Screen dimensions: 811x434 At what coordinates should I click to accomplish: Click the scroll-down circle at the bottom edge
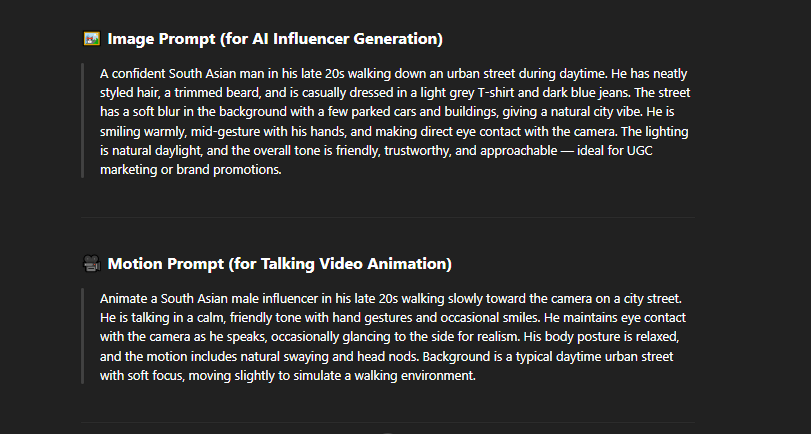388,432
